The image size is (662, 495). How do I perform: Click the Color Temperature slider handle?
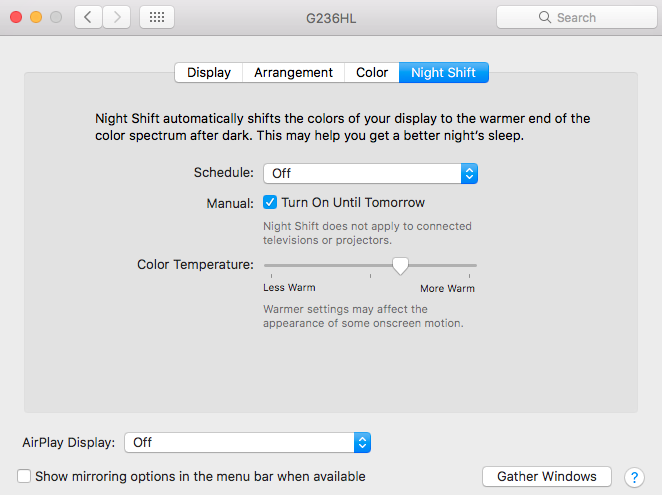point(400,265)
